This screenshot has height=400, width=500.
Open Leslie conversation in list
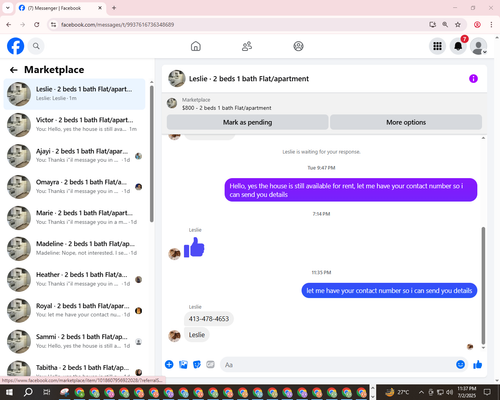tap(74, 94)
